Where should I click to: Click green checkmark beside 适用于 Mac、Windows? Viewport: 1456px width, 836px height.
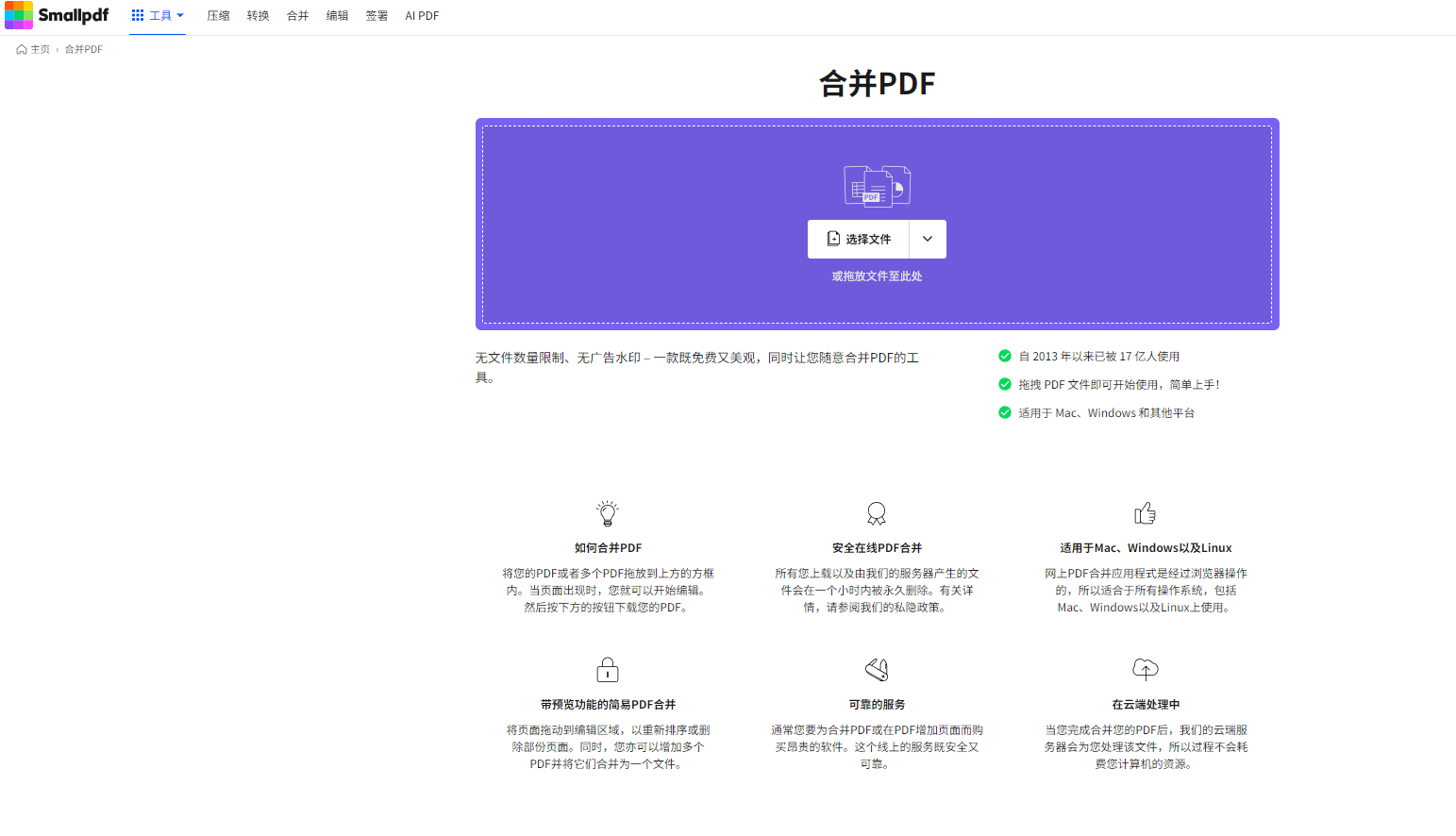click(x=1005, y=413)
